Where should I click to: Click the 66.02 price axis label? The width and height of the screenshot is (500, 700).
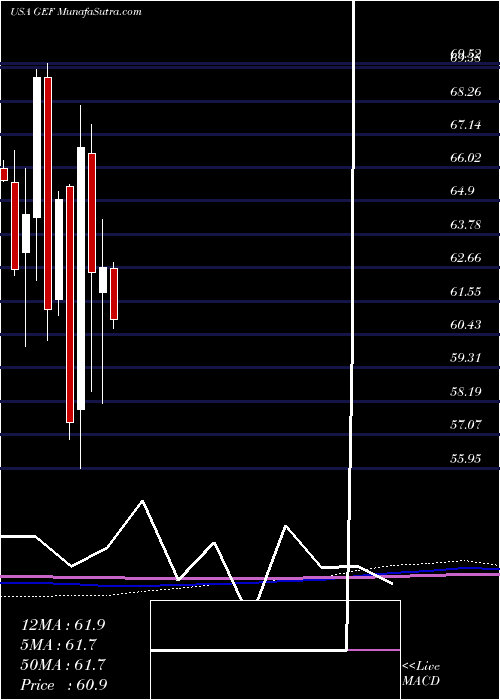(466, 158)
